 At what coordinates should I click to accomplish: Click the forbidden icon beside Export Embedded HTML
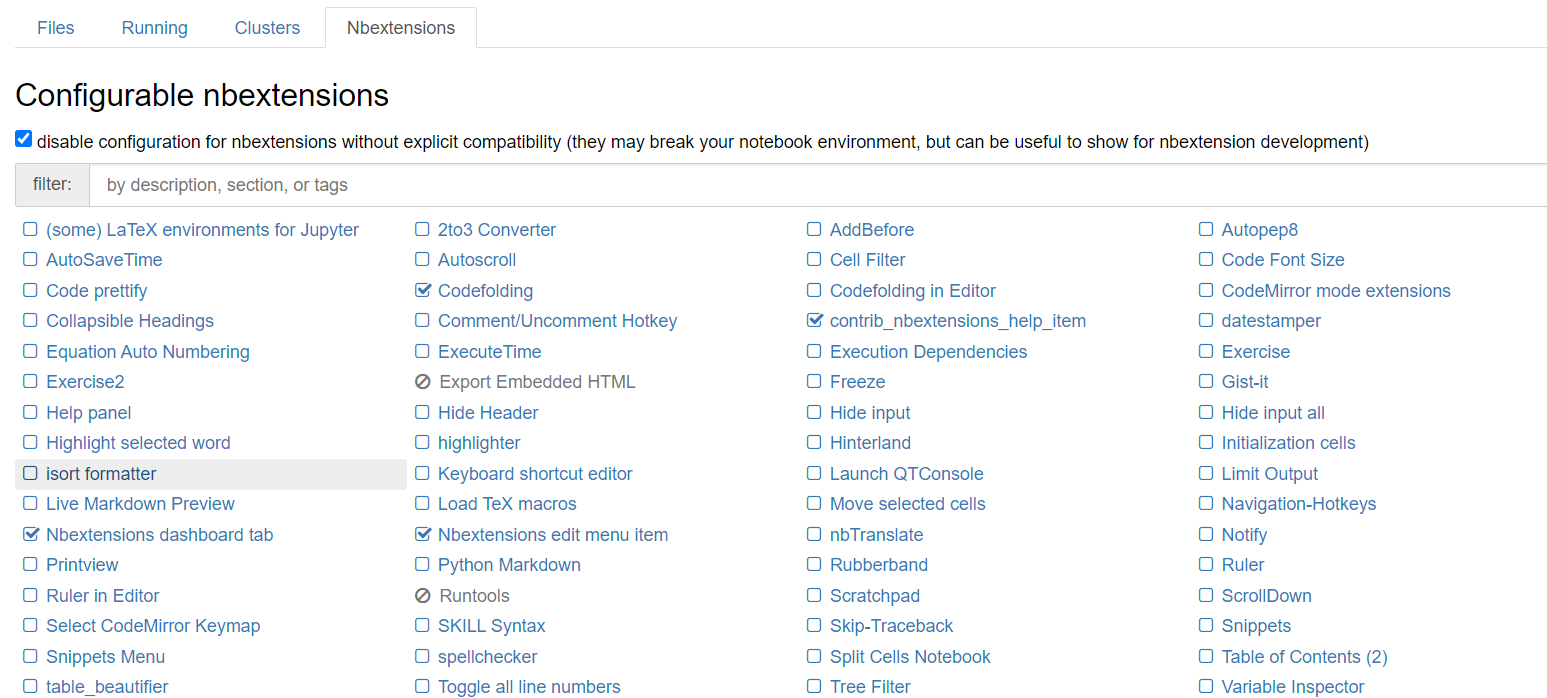point(422,382)
